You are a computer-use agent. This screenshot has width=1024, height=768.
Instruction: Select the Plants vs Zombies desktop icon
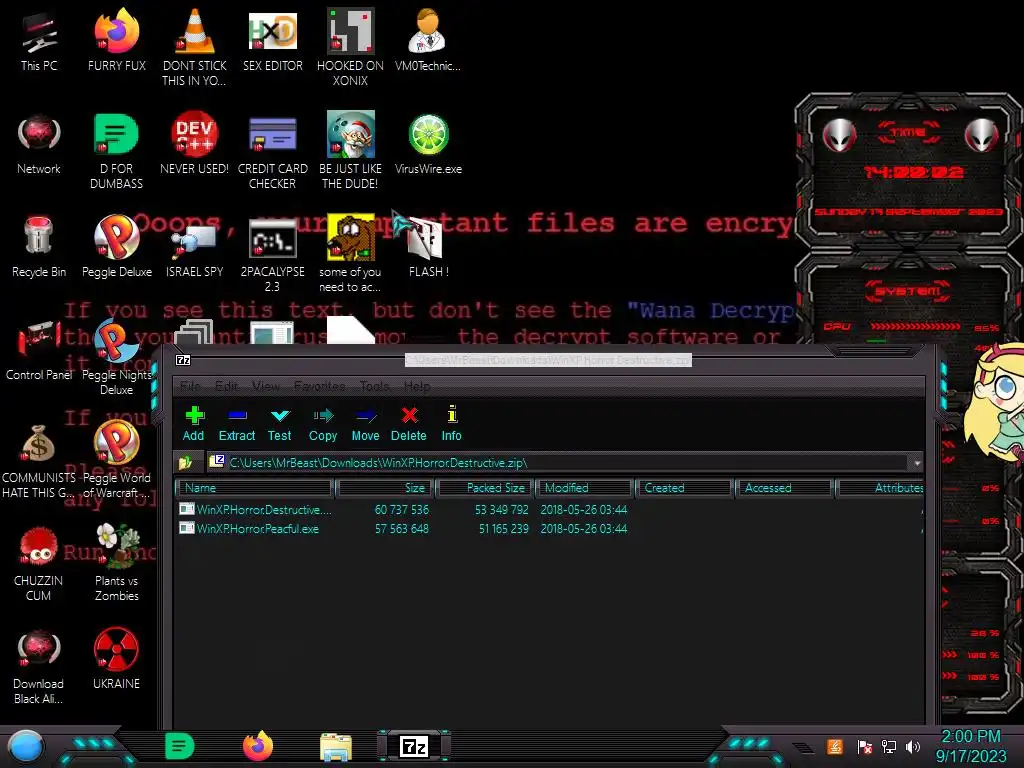pyautogui.click(x=116, y=564)
